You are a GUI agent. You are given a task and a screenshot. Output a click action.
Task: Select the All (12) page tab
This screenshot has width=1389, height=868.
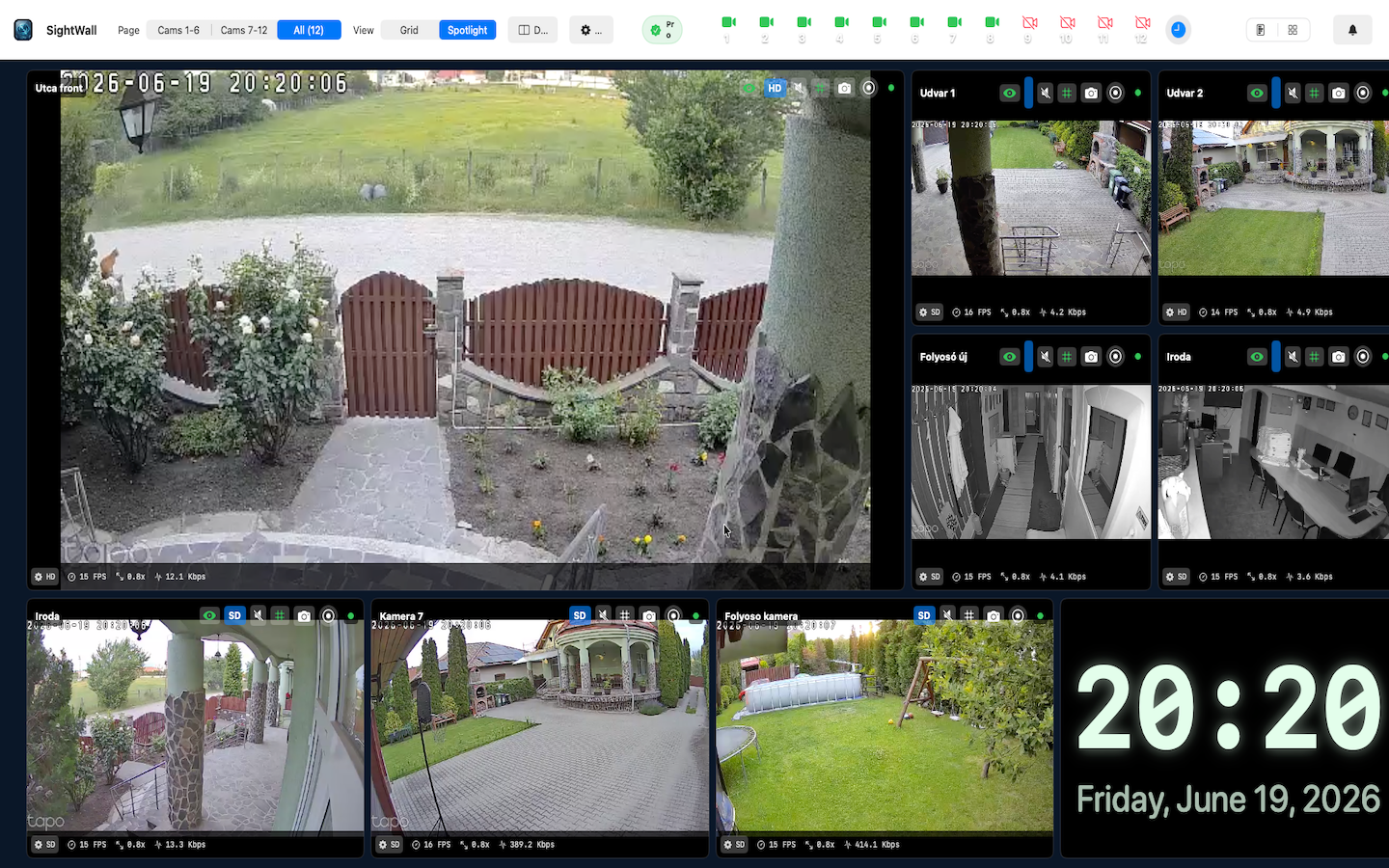pos(309,30)
